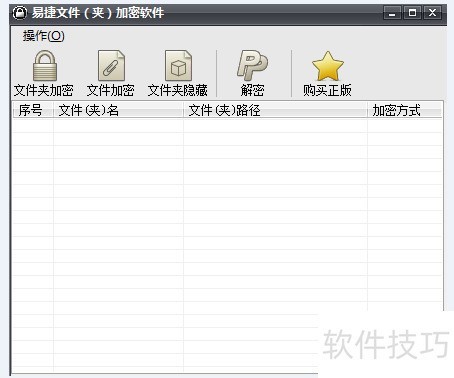Image resolution: width=454 pixels, height=378 pixels.
Task: Select first empty row under 序号 column
Action: click(x=33, y=126)
